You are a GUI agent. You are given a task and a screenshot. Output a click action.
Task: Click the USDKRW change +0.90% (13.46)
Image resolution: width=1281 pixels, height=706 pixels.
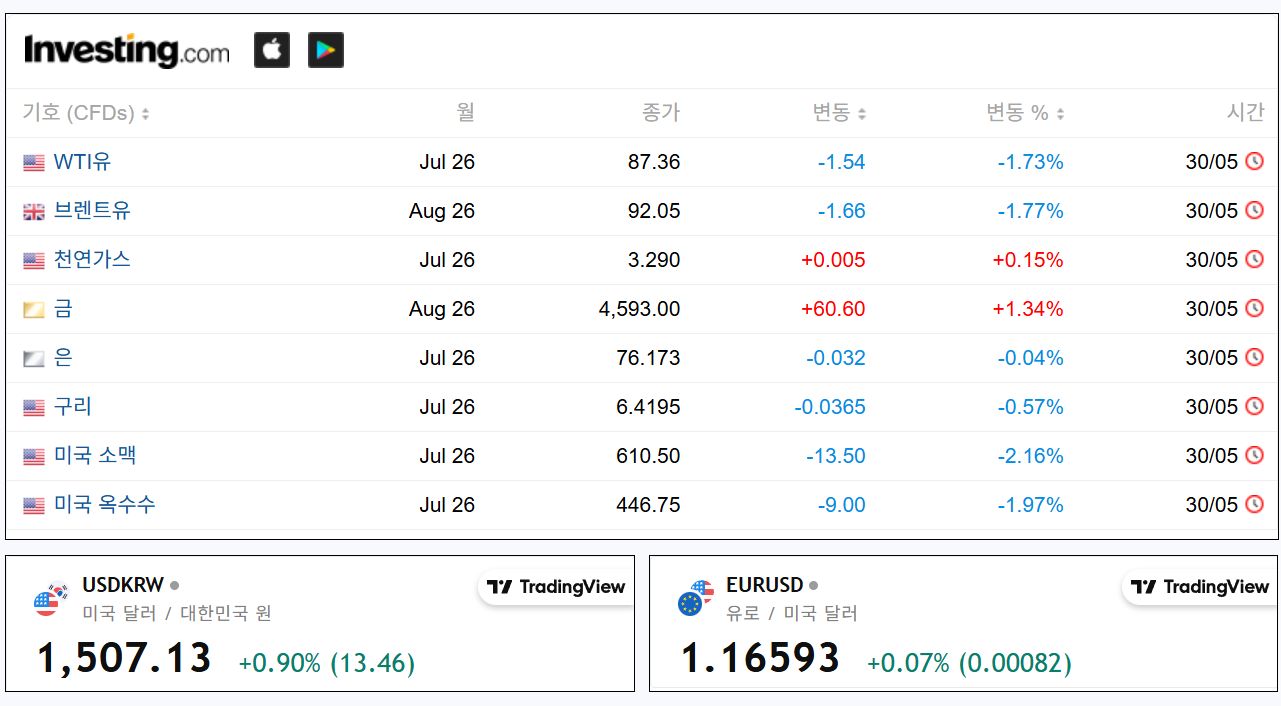point(327,663)
